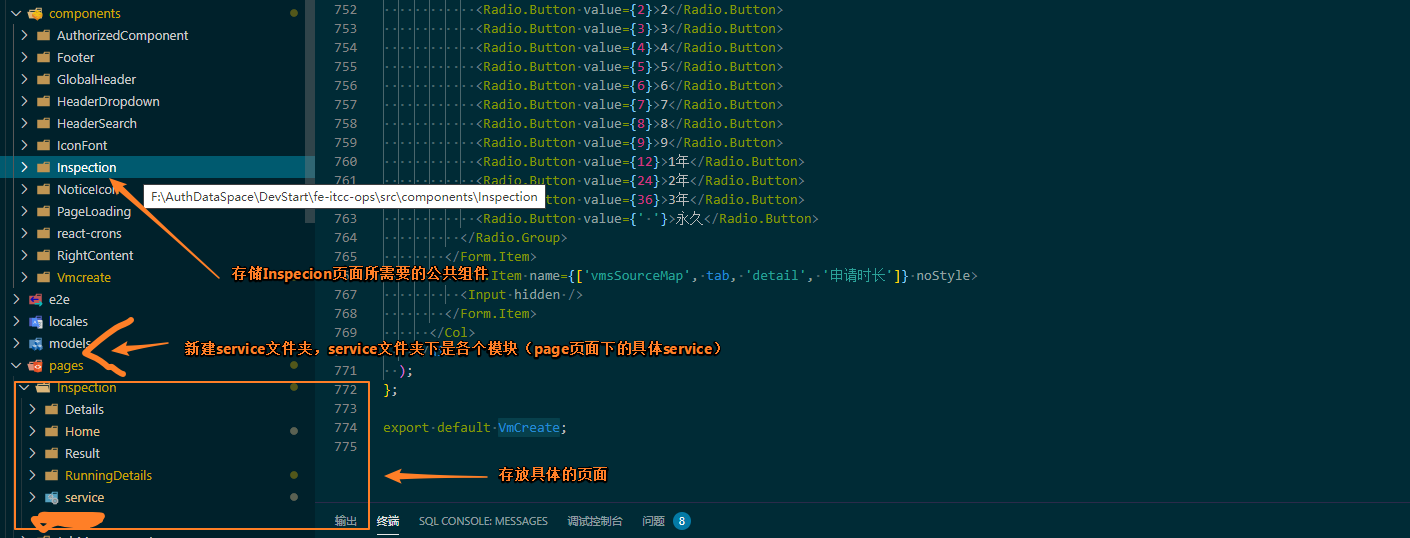This screenshot has width=1410, height=538.
Task: Click line number 752 in gutter
Action: [x=344, y=9]
